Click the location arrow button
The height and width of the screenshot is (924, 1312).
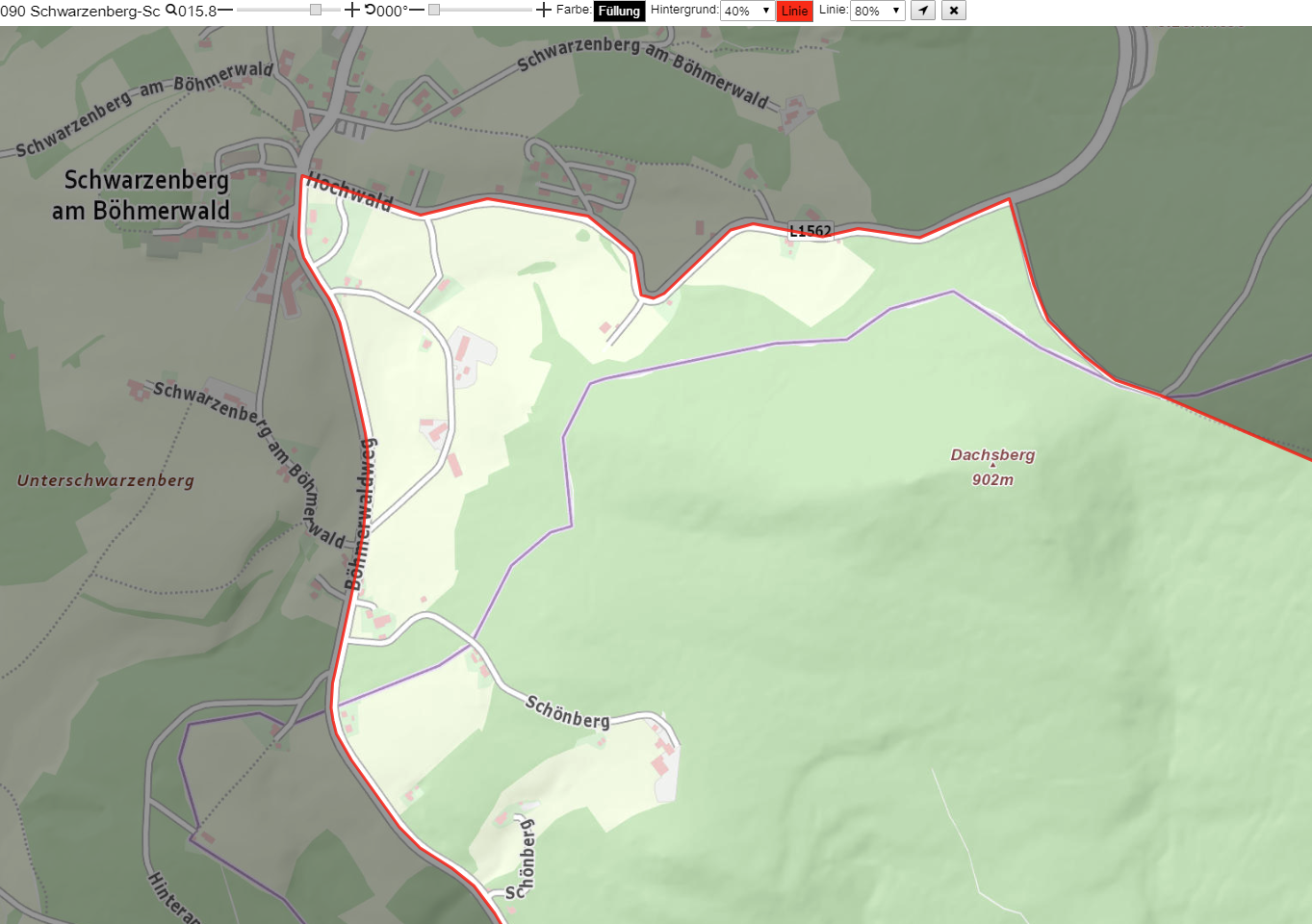click(x=923, y=11)
